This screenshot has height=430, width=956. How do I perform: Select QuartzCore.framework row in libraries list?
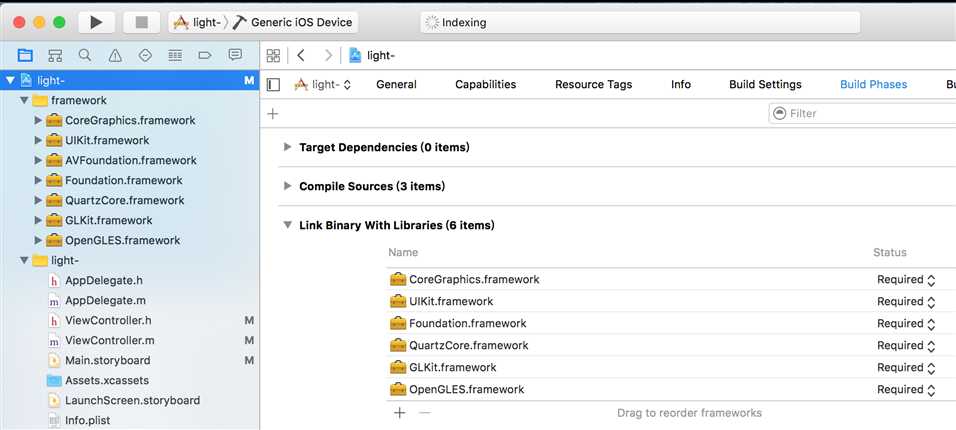tap(671, 345)
